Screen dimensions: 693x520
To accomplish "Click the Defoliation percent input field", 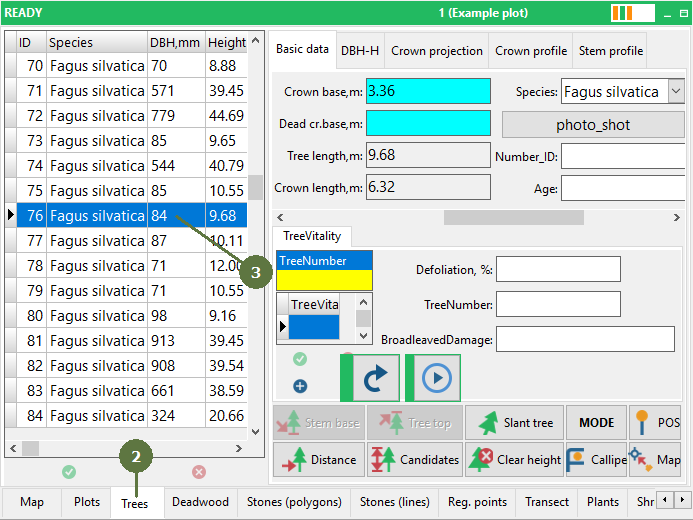I will [x=558, y=269].
